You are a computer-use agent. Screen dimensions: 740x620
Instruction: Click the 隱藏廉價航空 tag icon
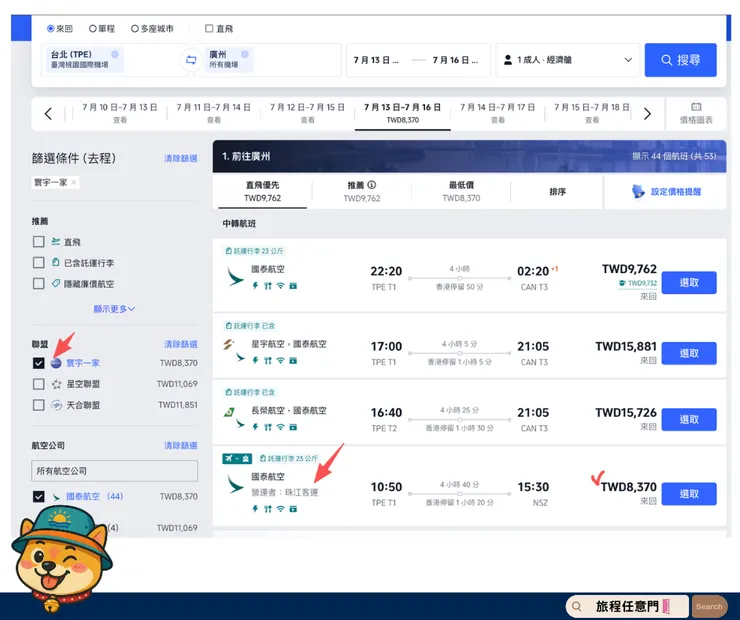pos(56,284)
